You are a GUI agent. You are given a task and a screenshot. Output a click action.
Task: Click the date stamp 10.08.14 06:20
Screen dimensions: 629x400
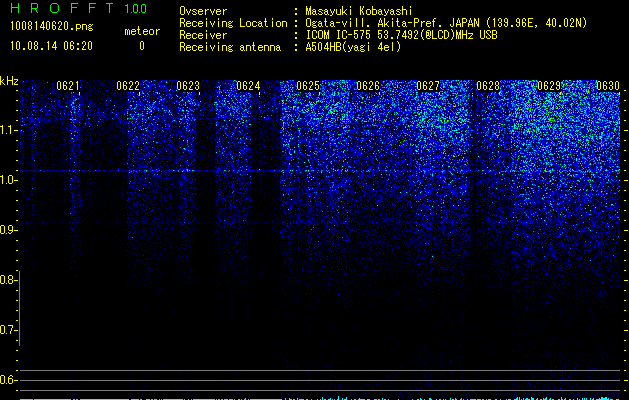[x=51, y=46]
